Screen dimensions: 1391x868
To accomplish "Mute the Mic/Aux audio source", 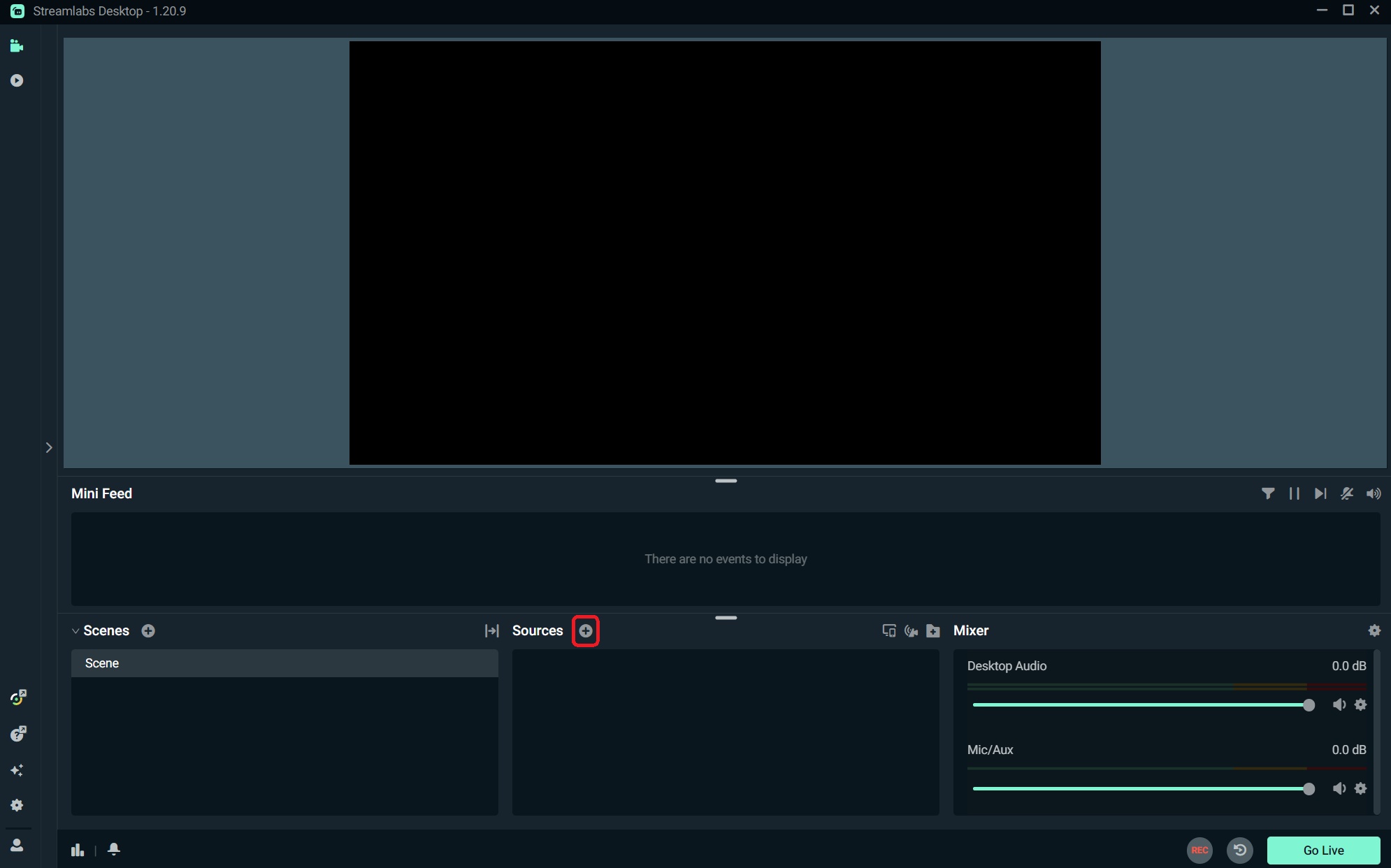I will tap(1339, 788).
